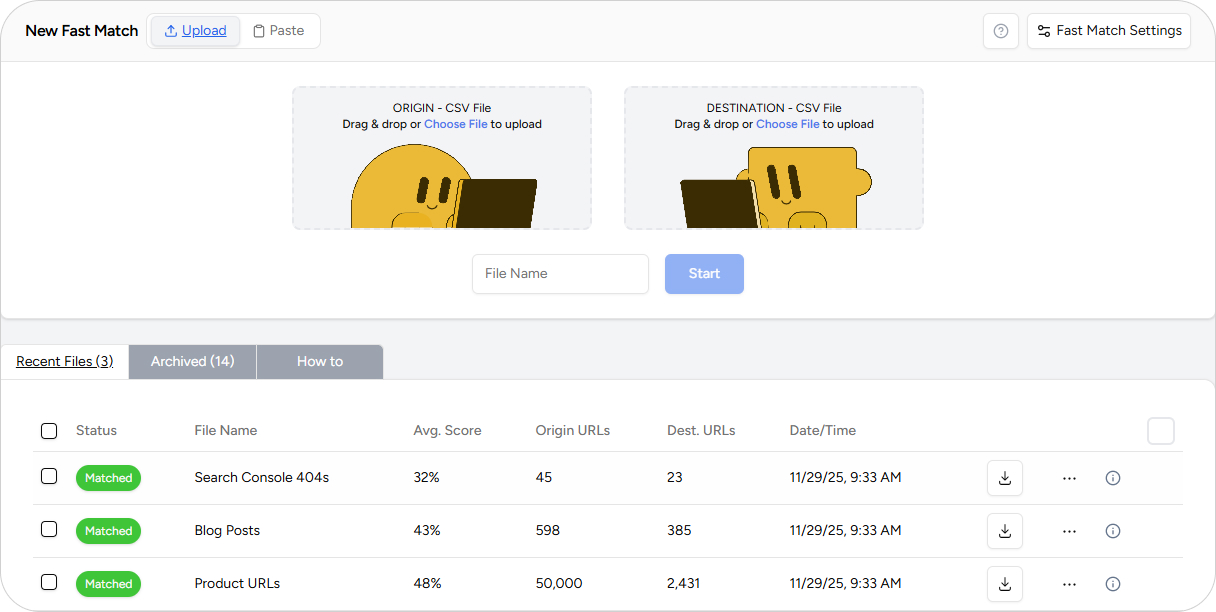Check the Search Console 404s row checkbox

(x=49, y=477)
